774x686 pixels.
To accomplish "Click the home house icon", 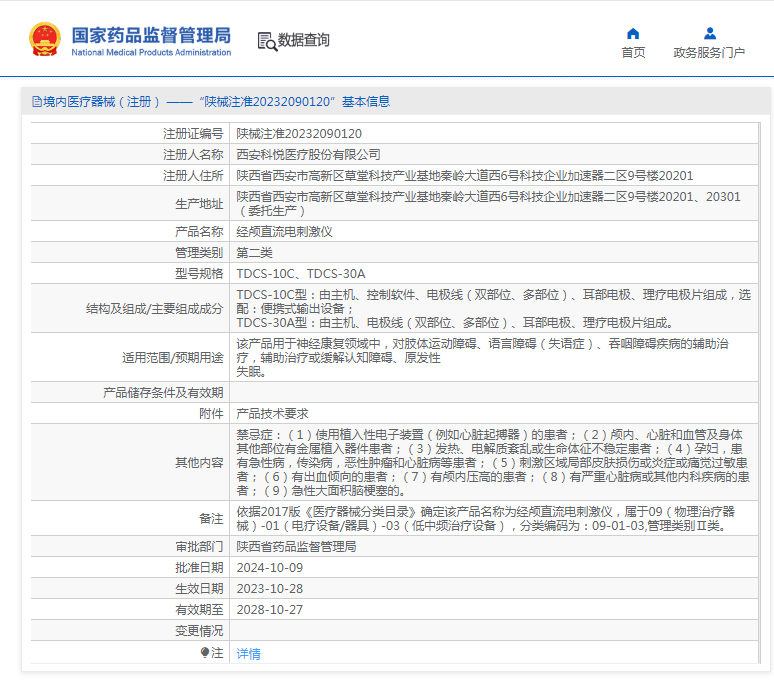I will [633, 34].
